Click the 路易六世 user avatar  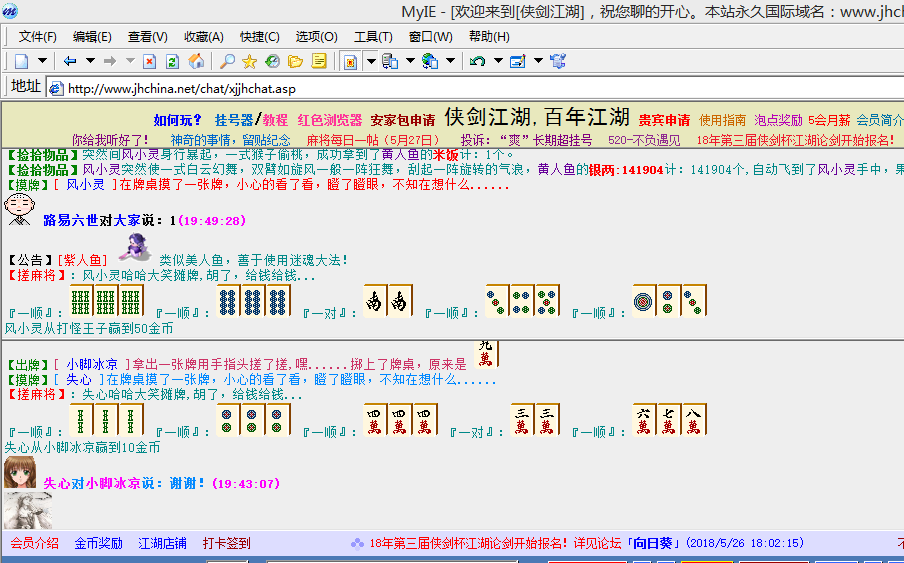20,210
